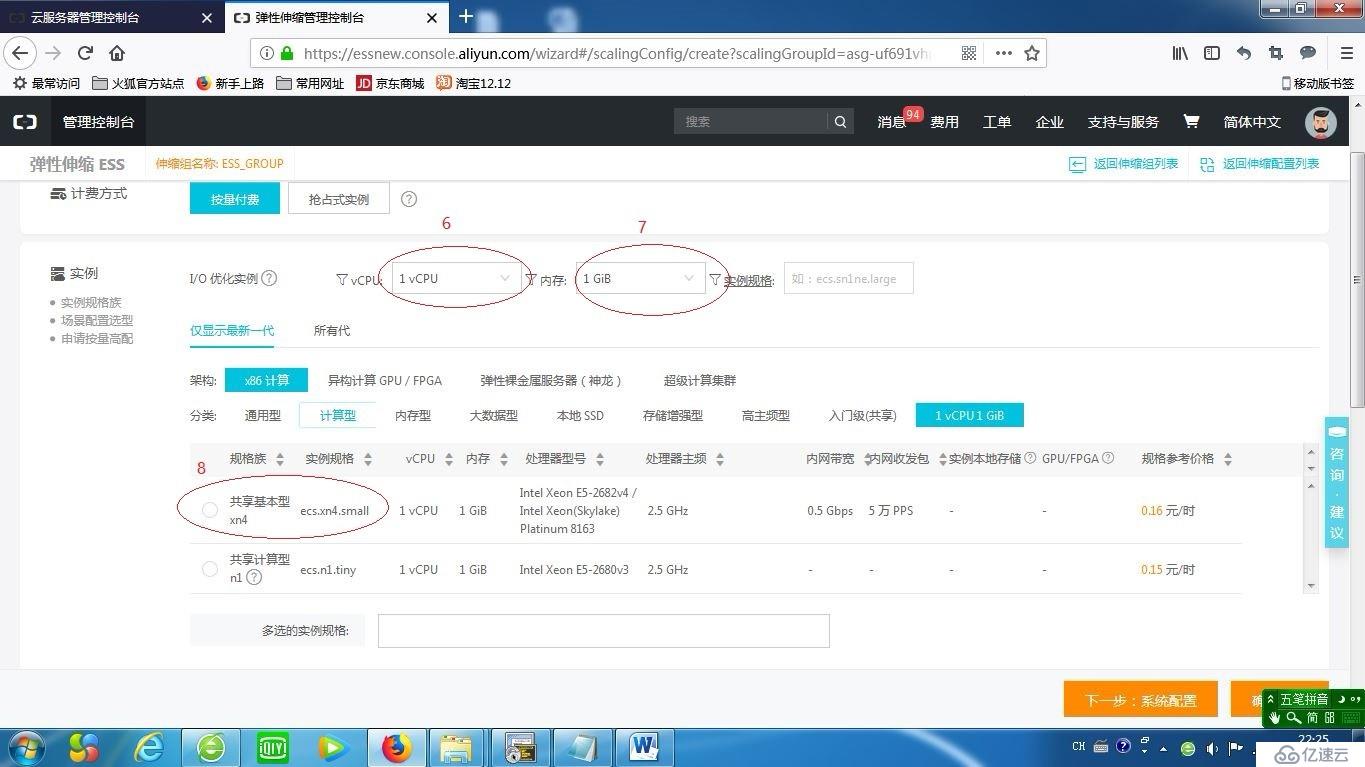This screenshot has height=767, width=1365.
Task: Open 费用 in the console header
Action: [x=944, y=122]
